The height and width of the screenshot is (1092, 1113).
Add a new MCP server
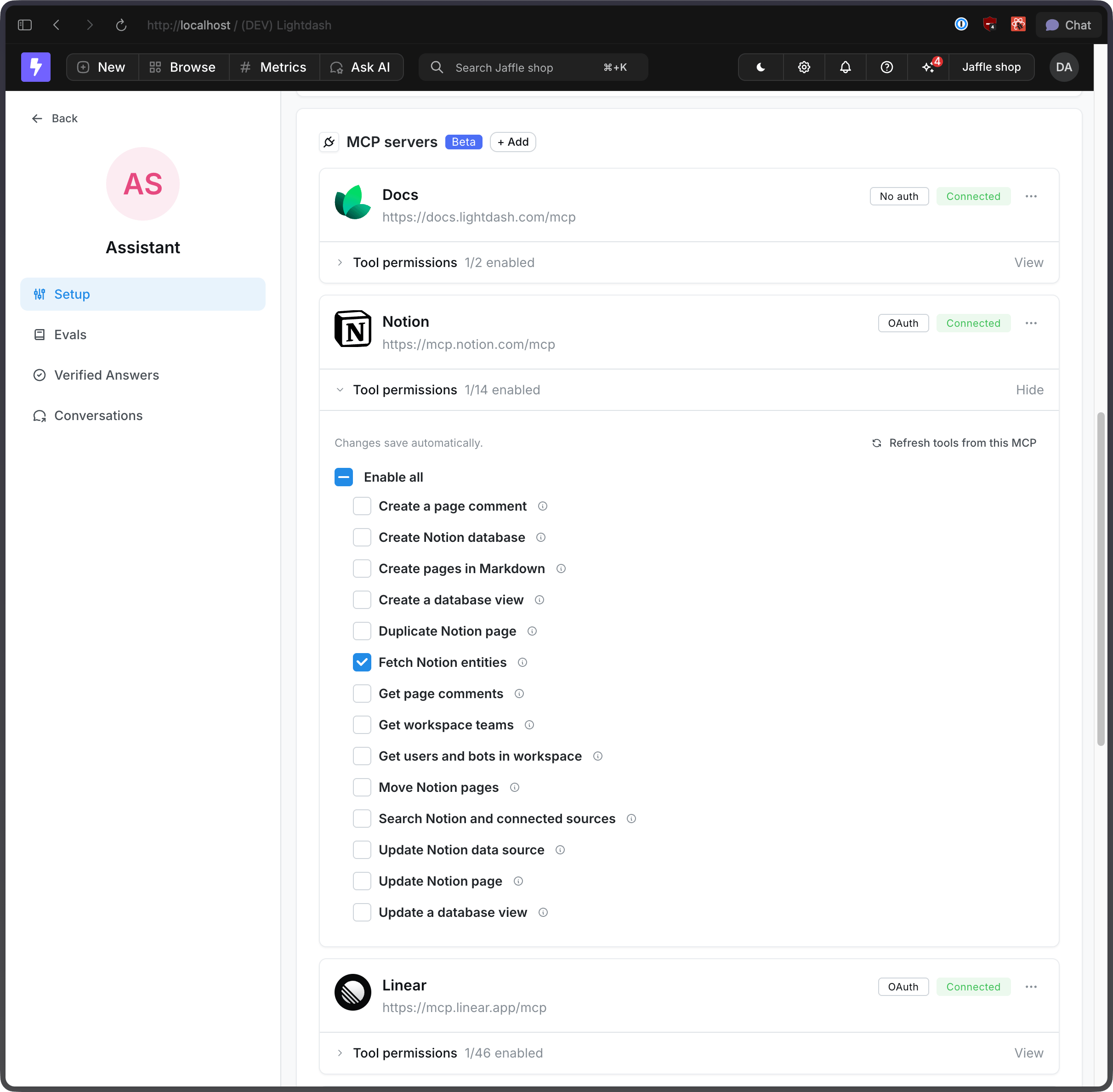click(513, 142)
